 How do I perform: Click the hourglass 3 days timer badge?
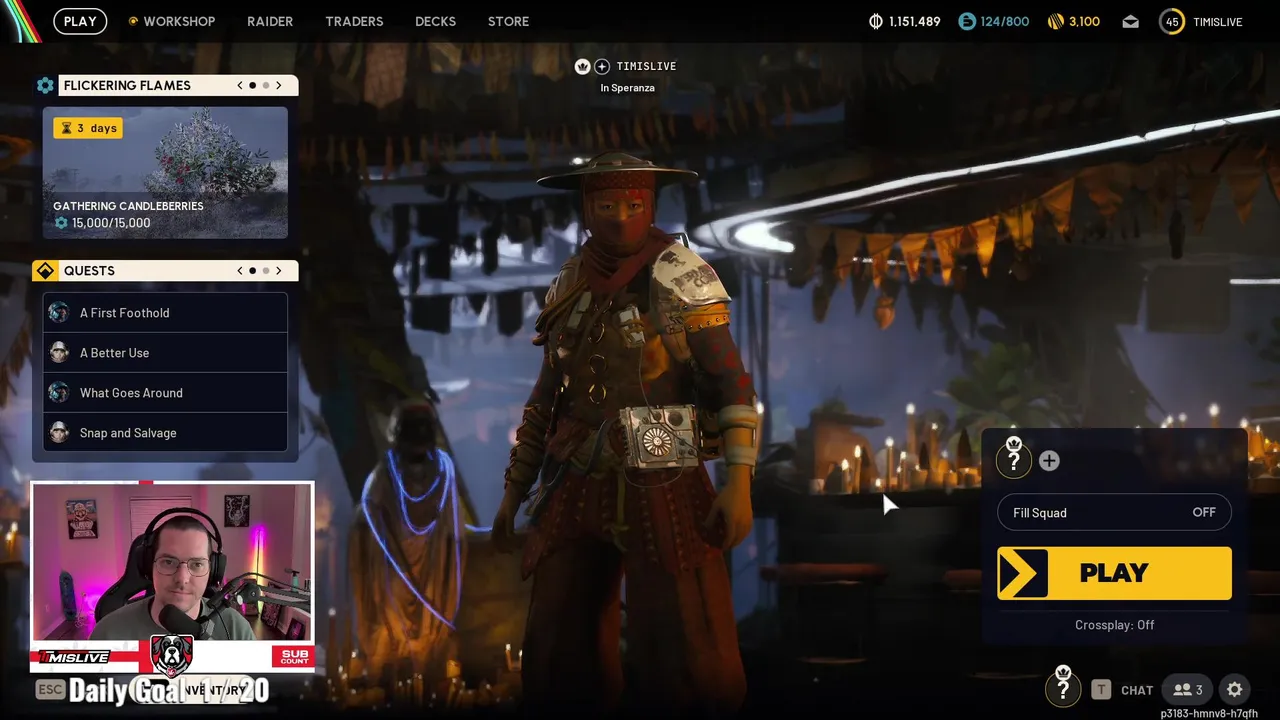tap(88, 128)
